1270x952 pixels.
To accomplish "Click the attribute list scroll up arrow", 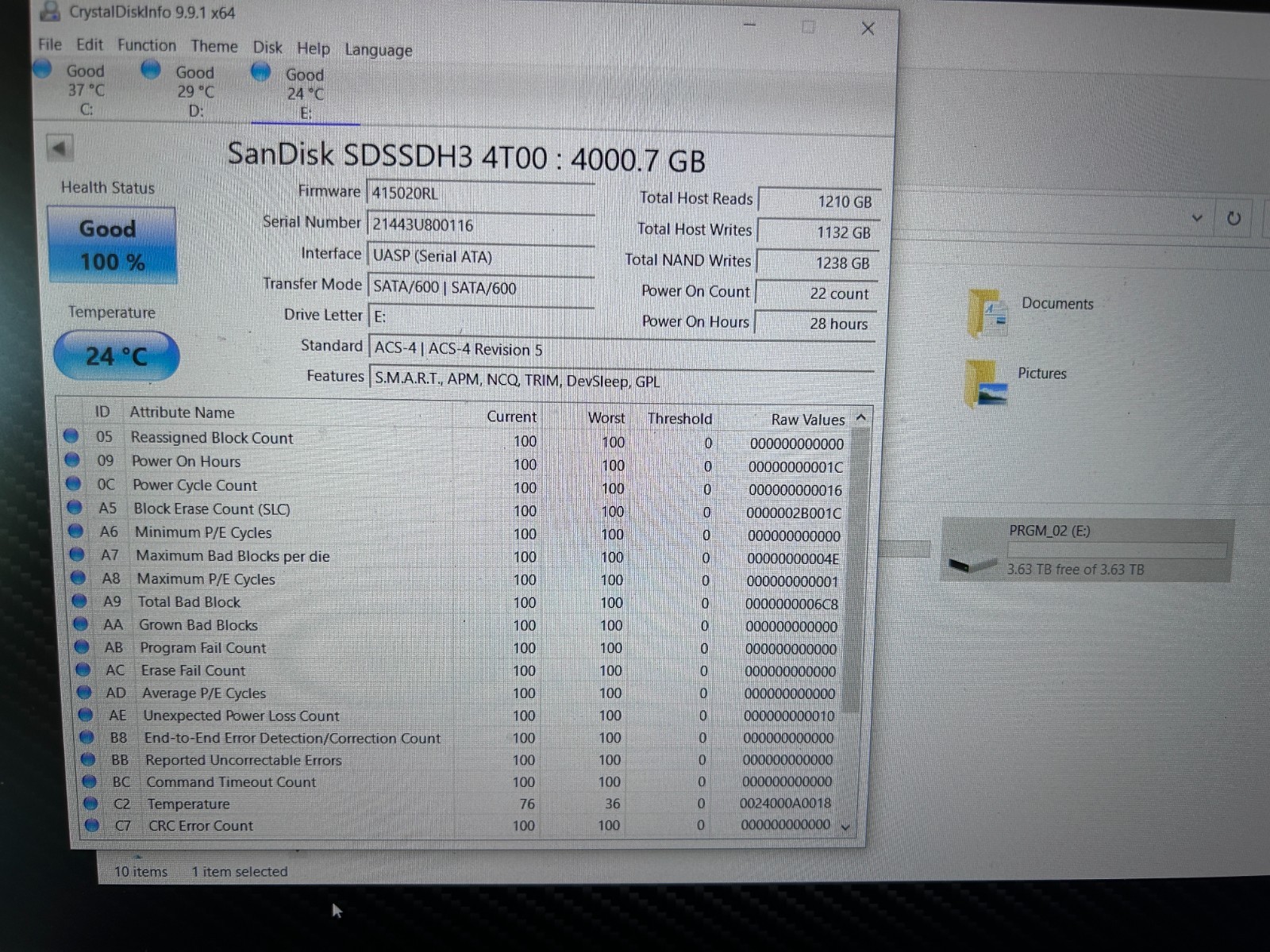I will (x=861, y=417).
